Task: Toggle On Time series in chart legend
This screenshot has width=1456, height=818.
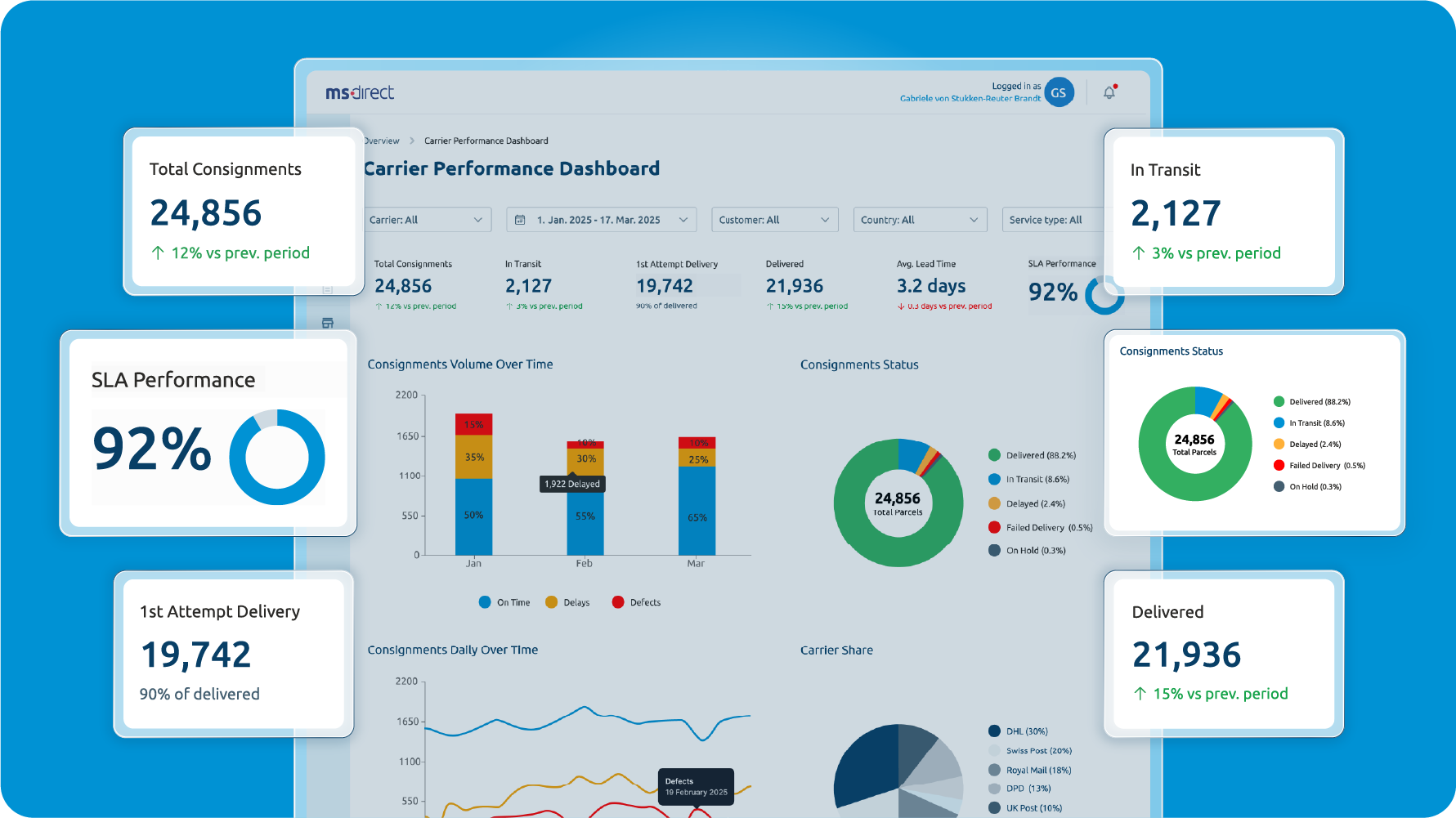Action: pos(504,602)
